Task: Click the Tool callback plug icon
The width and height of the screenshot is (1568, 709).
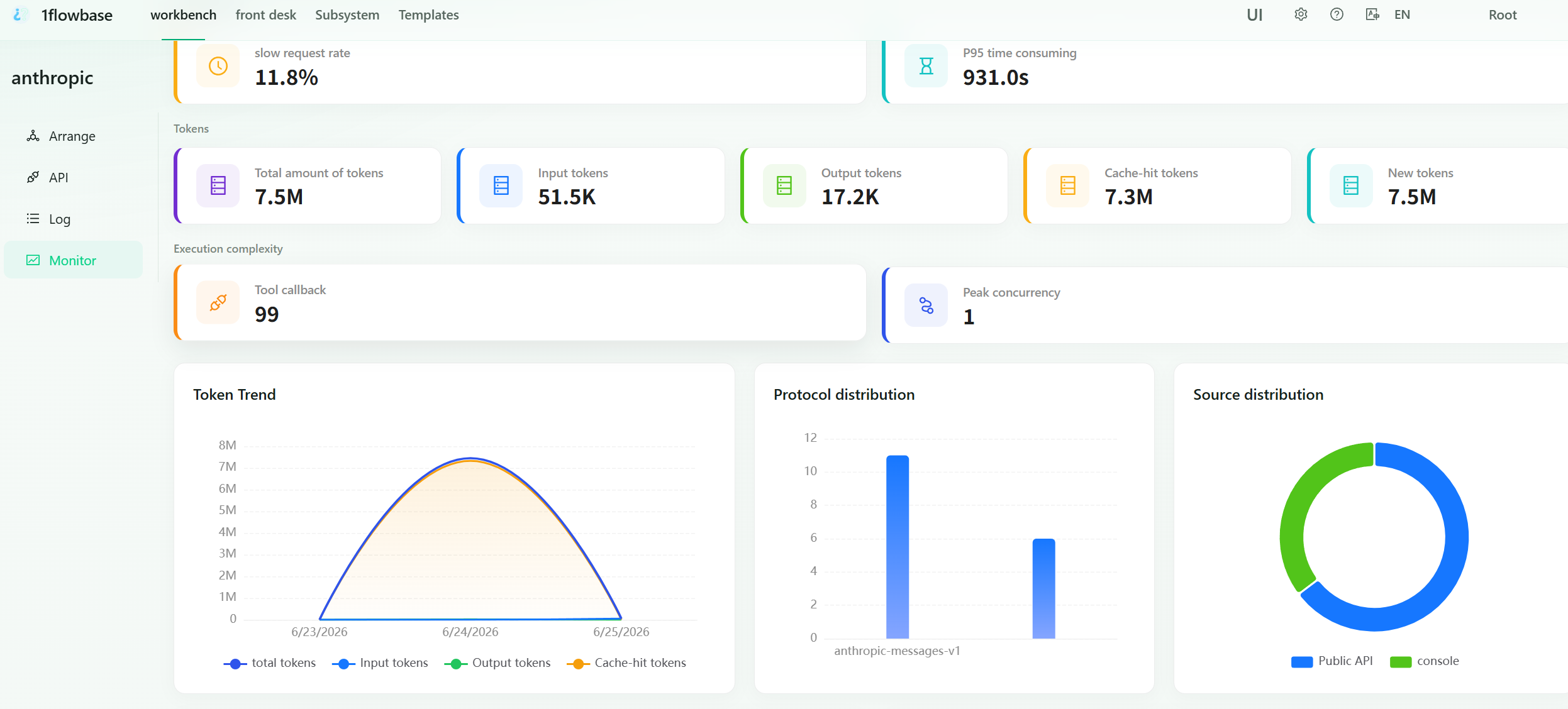Action: (x=218, y=302)
